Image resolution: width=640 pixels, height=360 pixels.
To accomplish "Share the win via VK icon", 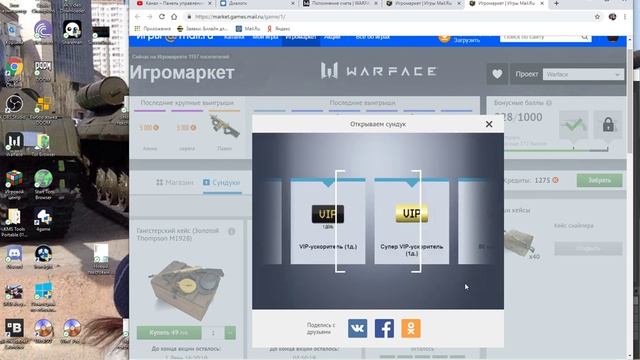I will [358, 329].
